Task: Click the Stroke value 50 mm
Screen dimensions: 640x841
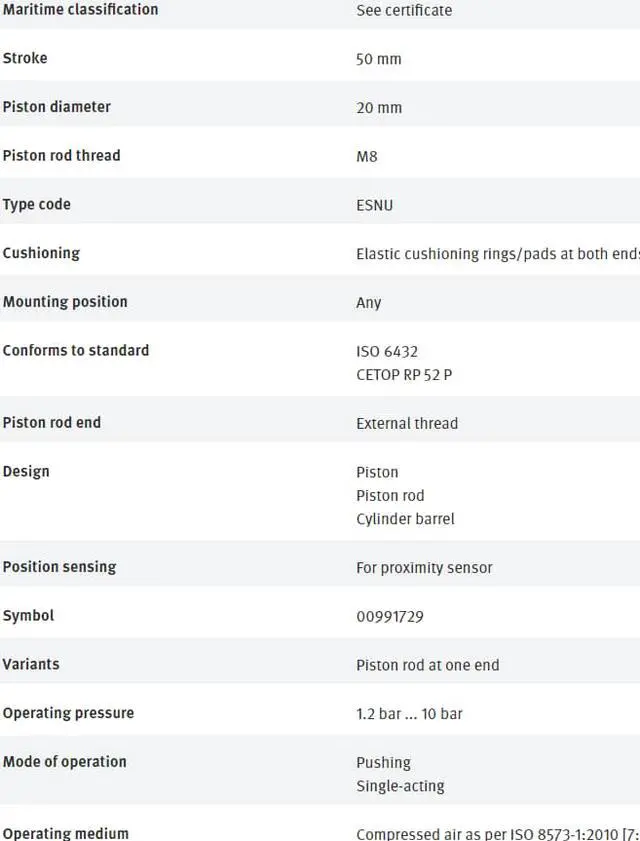Action: [379, 59]
